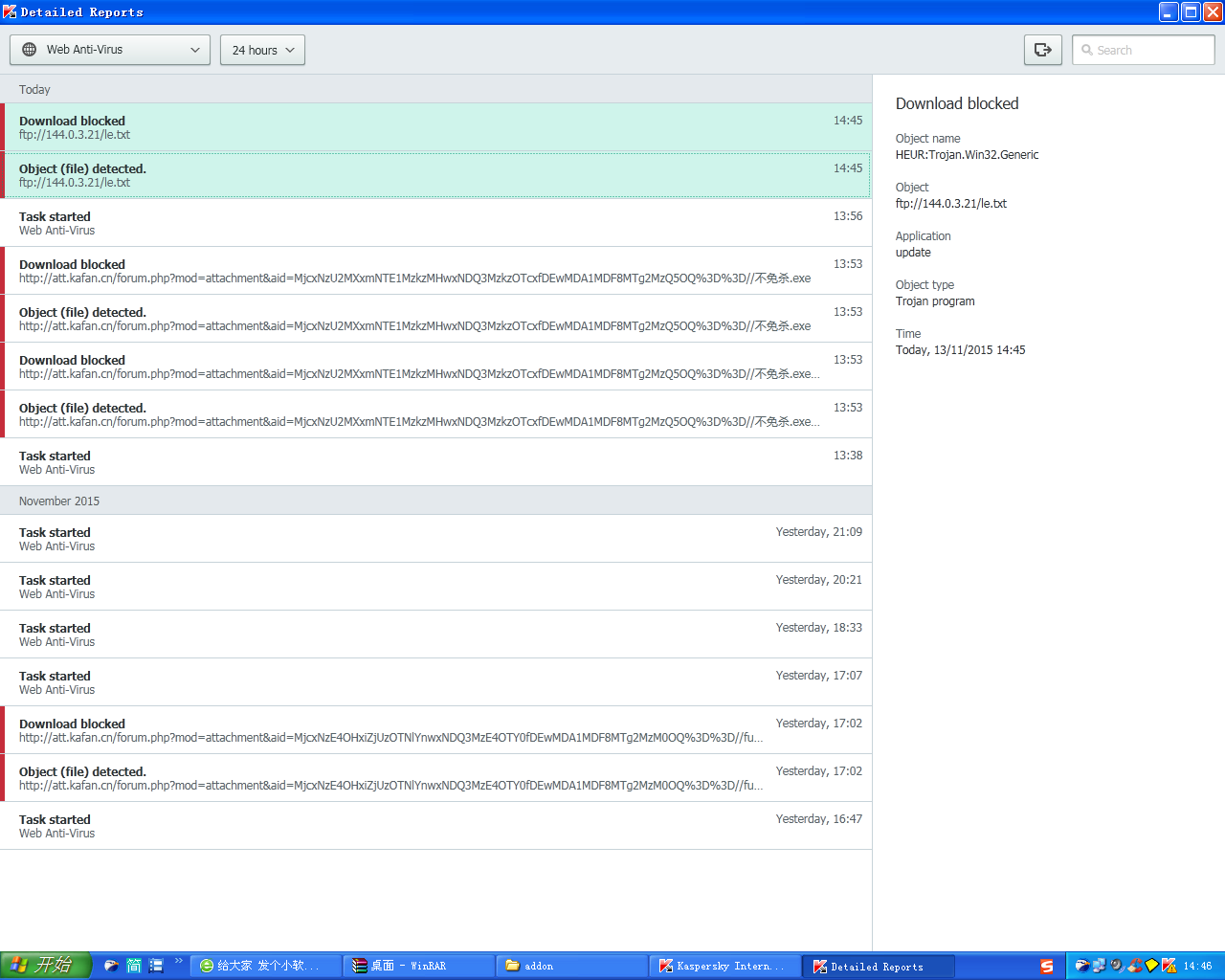Select Object (file) detected entry from Yesterday, 17:02
The height and width of the screenshot is (980, 1225).
[436, 778]
